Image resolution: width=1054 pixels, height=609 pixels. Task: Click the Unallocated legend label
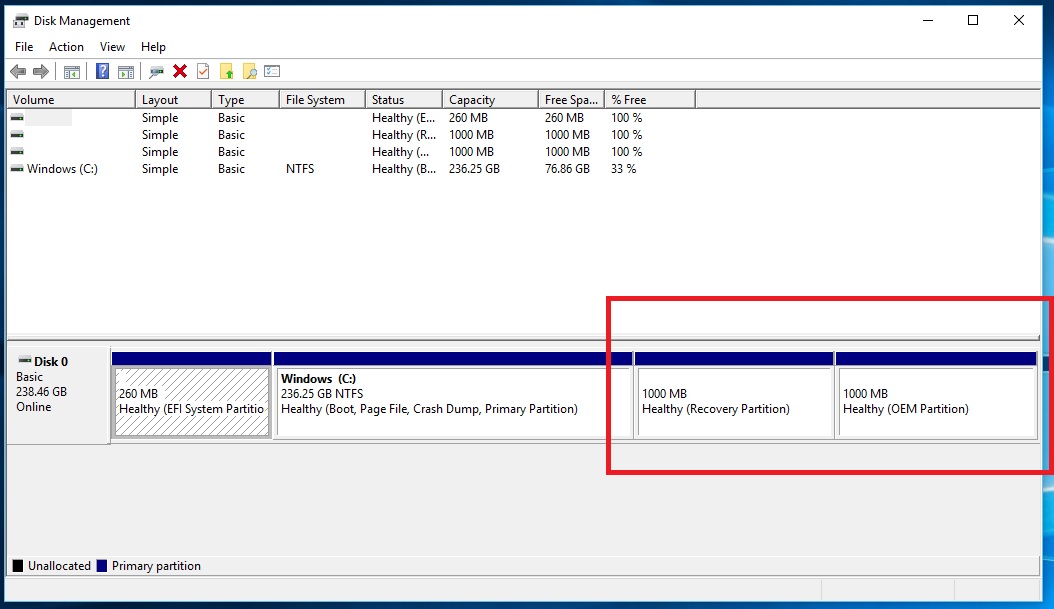click(x=59, y=566)
